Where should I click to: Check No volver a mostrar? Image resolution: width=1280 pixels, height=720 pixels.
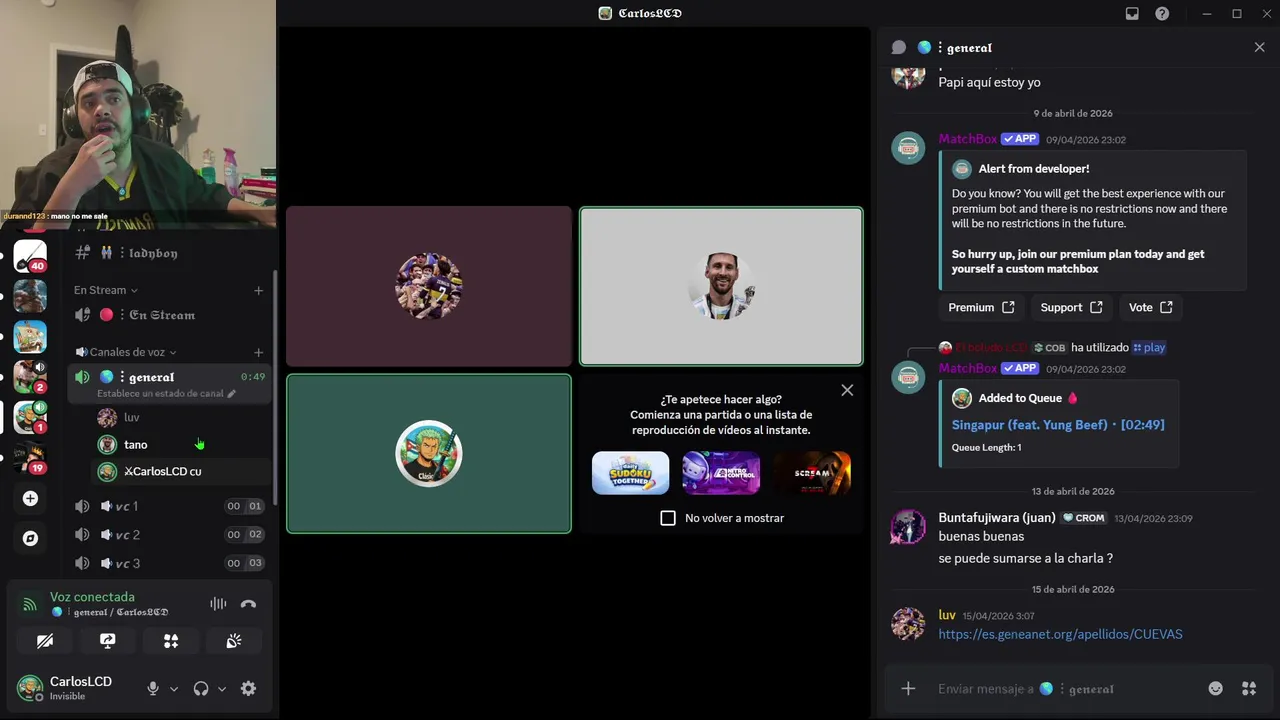pyautogui.click(x=668, y=518)
